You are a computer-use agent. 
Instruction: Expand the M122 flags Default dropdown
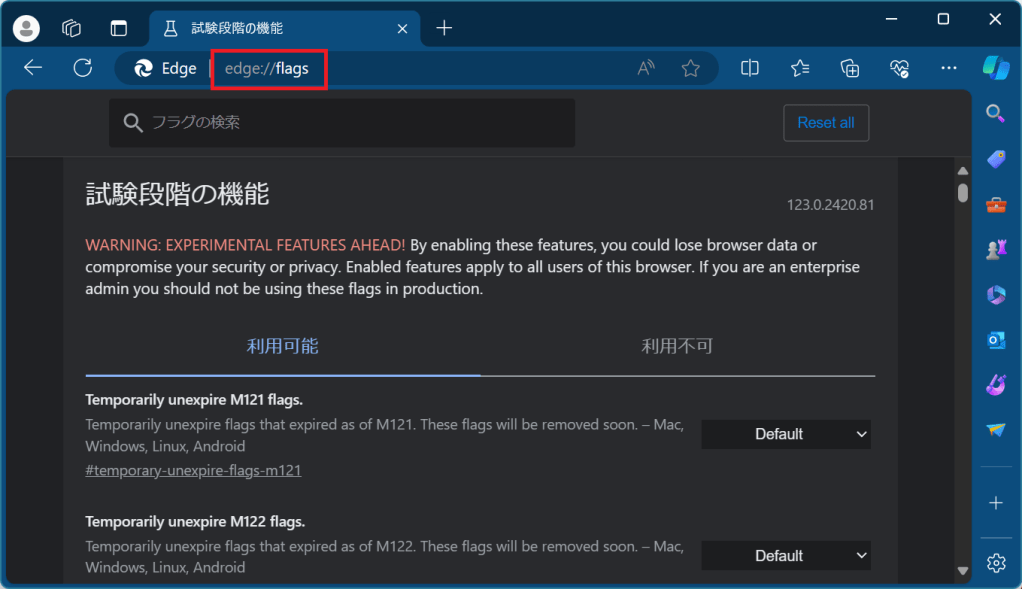pyautogui.click(x=786, y=555)
